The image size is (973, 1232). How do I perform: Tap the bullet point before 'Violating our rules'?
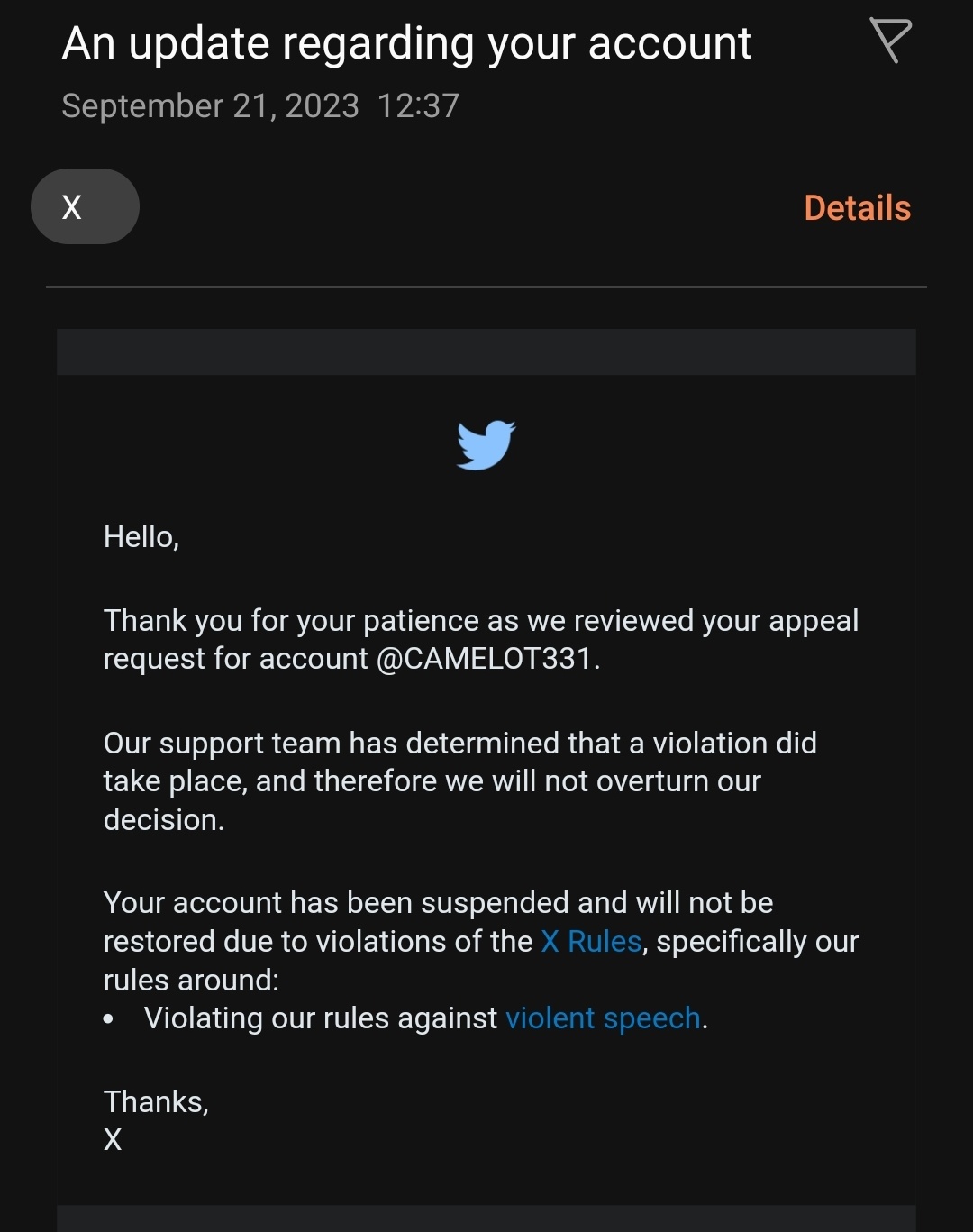[109, 1019]
